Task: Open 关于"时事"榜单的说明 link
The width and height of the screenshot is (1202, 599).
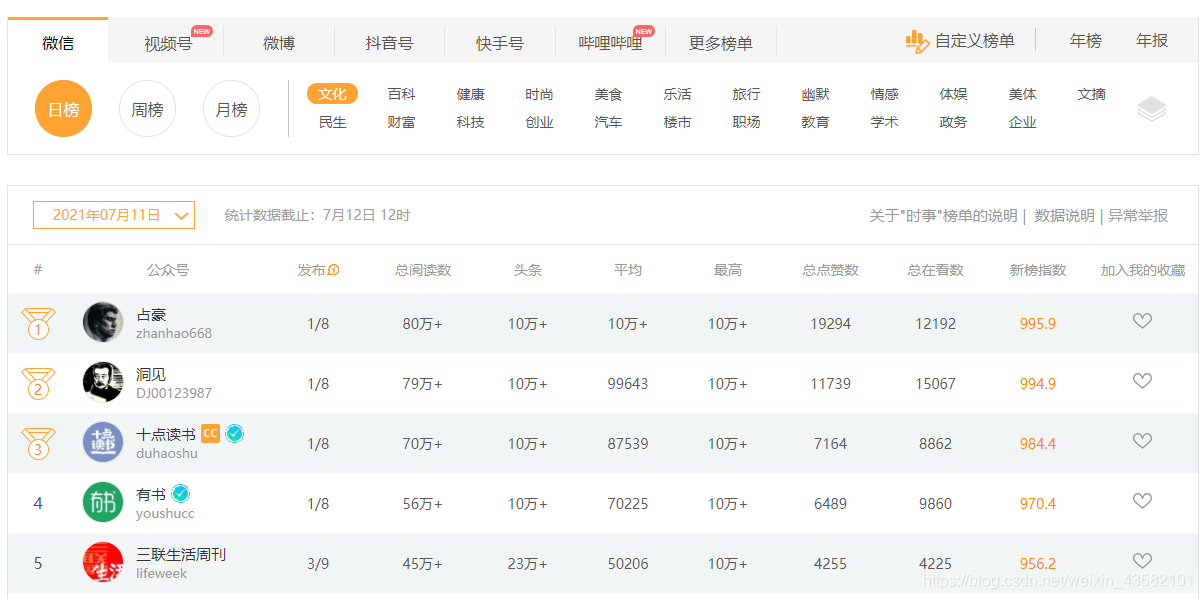Action: click(x=943, y=216)
